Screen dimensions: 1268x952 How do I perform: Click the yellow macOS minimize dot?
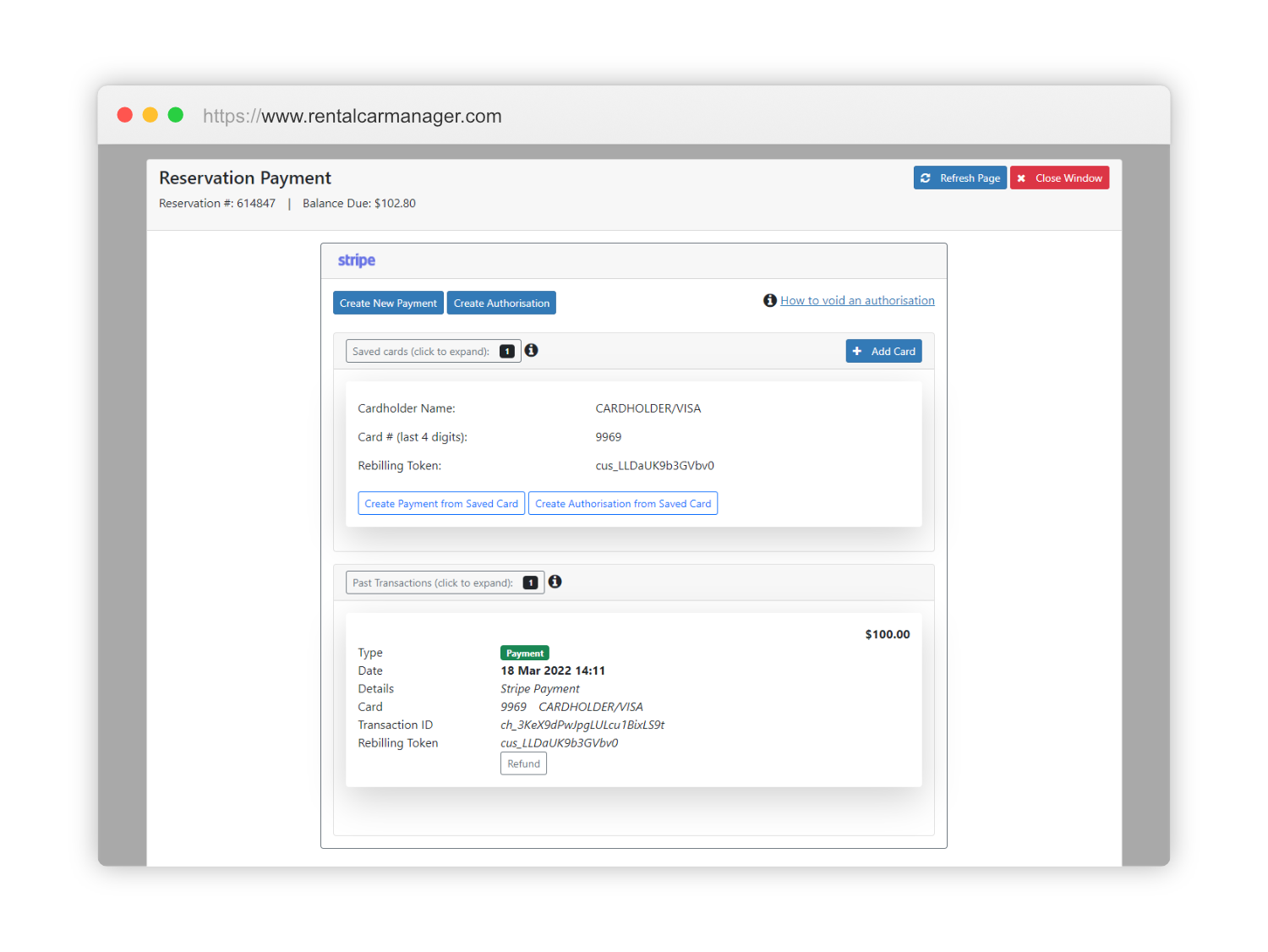[150, 115]
